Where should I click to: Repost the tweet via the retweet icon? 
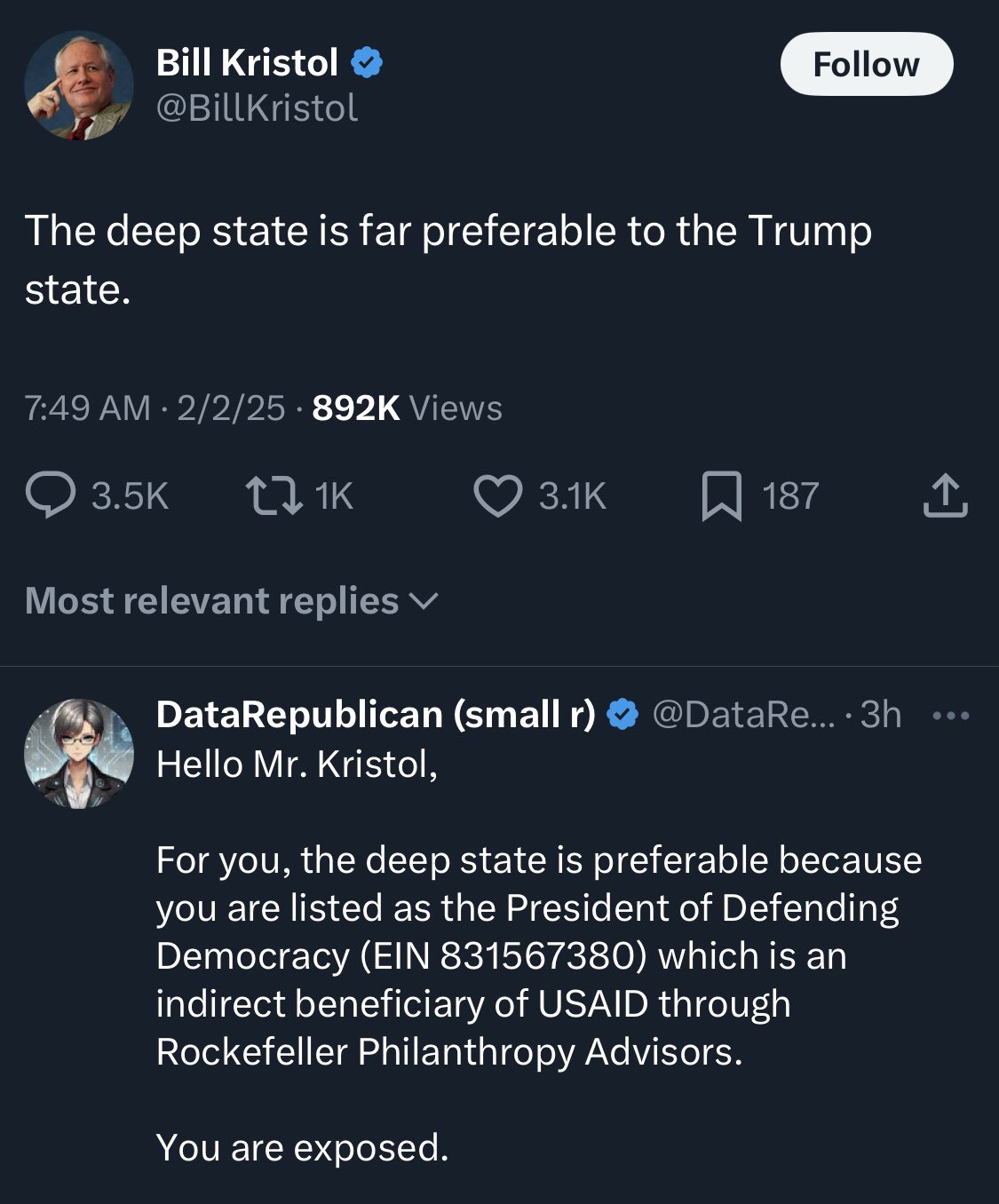click(274, 496)
